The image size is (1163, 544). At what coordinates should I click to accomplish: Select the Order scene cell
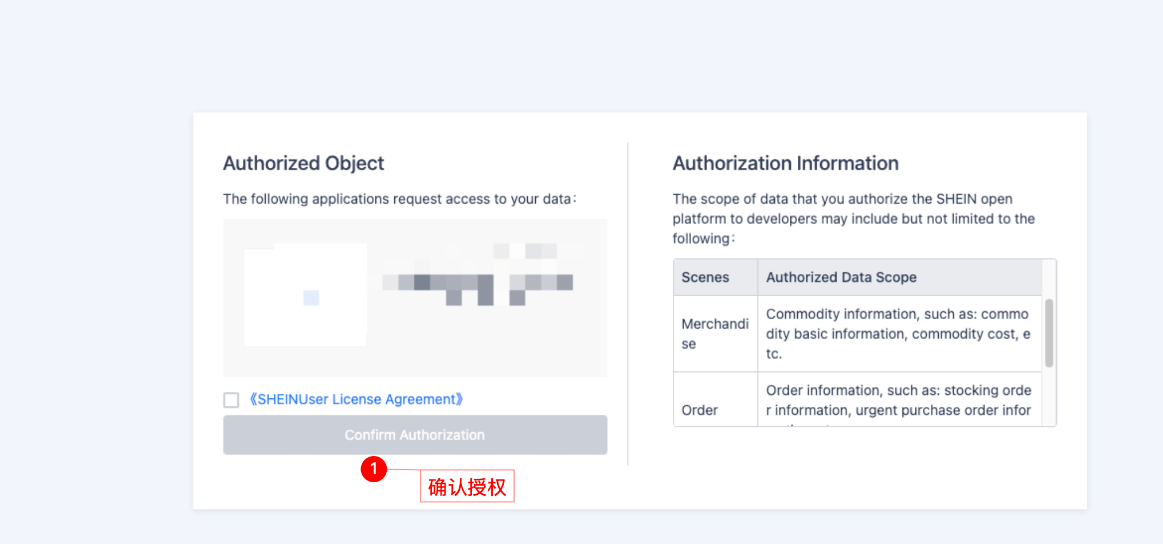700,409
